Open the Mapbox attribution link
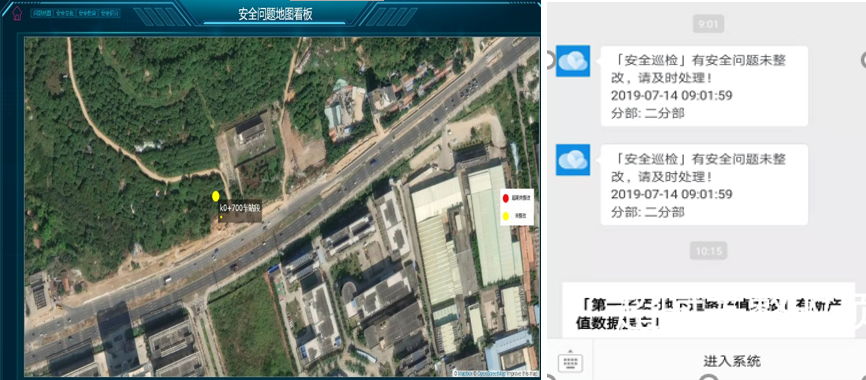Viewport: 866px width, 380px height. pos(465,374)
